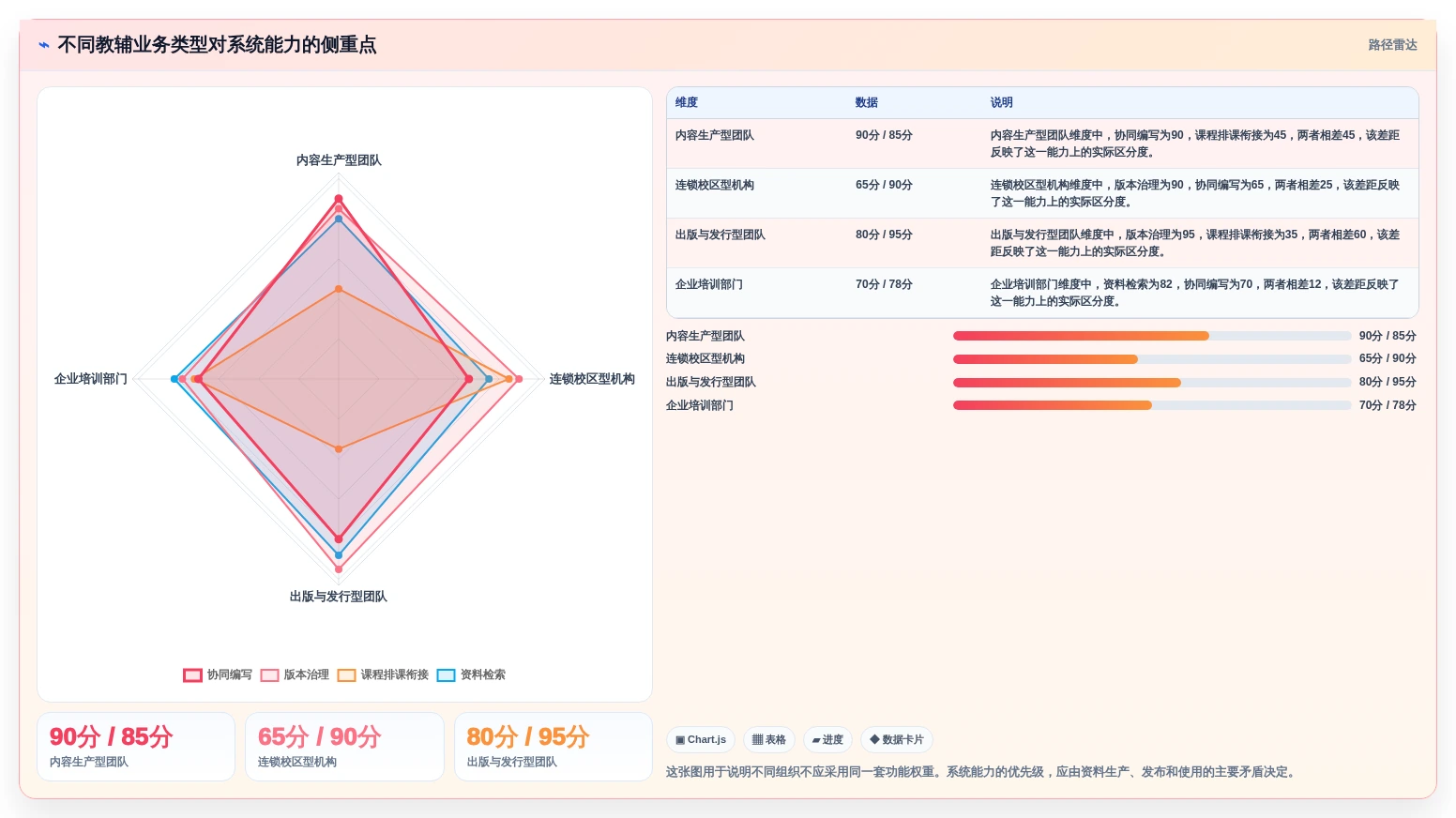Screen dimensions: 1456x818
Task: Click the footer note starting 这张图用于说明
Action: click(x=982, y=773)
